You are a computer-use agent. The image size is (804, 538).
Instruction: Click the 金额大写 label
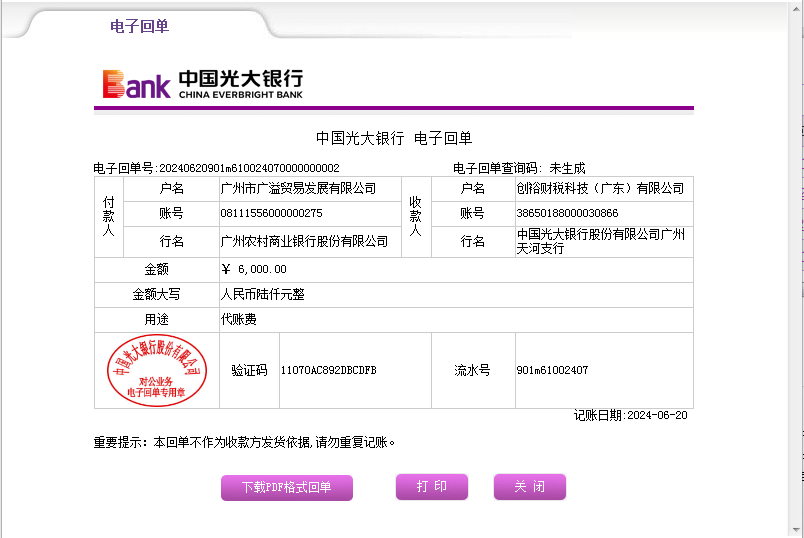point(156,294)
